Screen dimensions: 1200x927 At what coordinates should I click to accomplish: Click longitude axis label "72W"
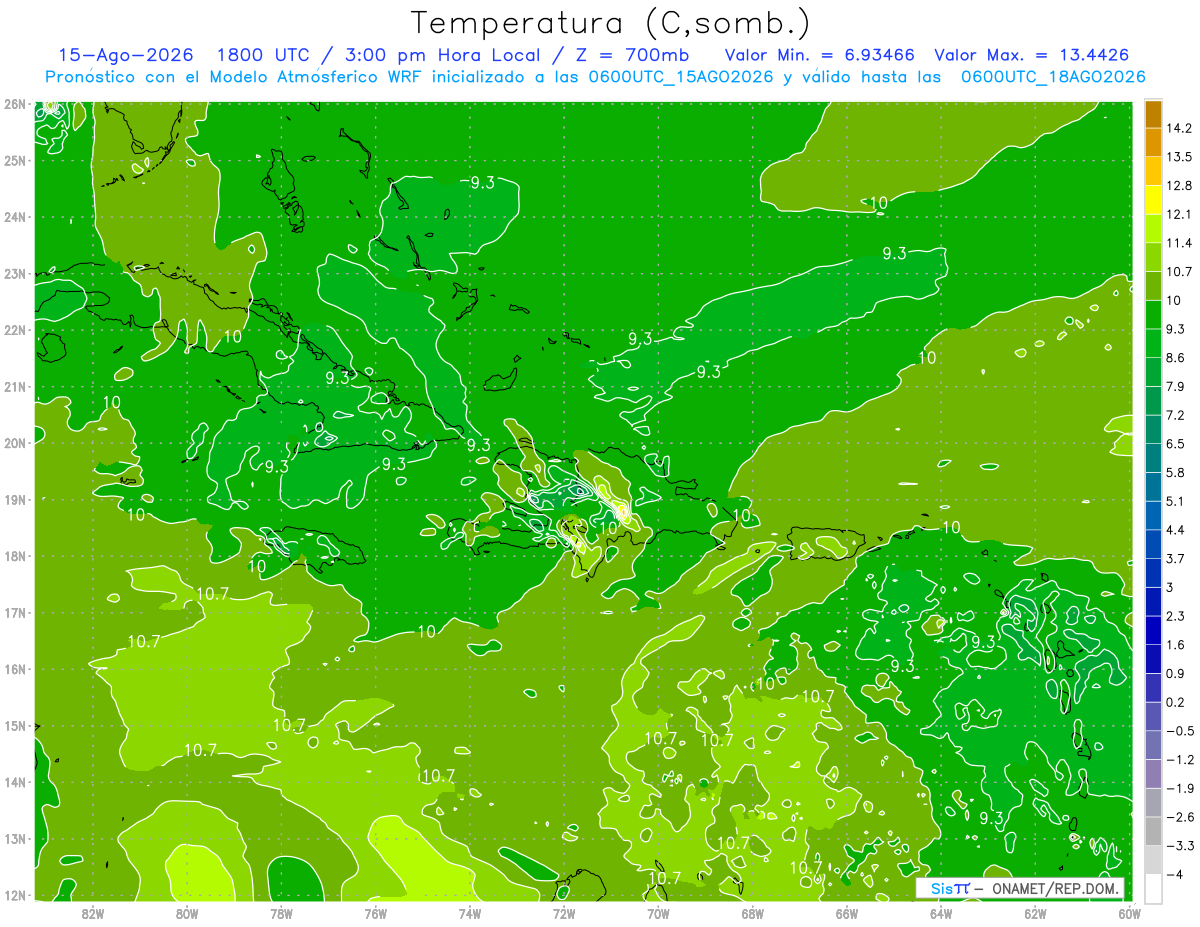click(x=564, y=912)
